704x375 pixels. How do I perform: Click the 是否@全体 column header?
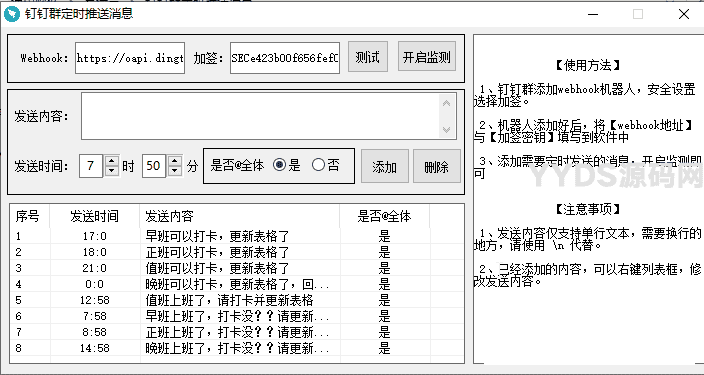click(x=384, y=216)
